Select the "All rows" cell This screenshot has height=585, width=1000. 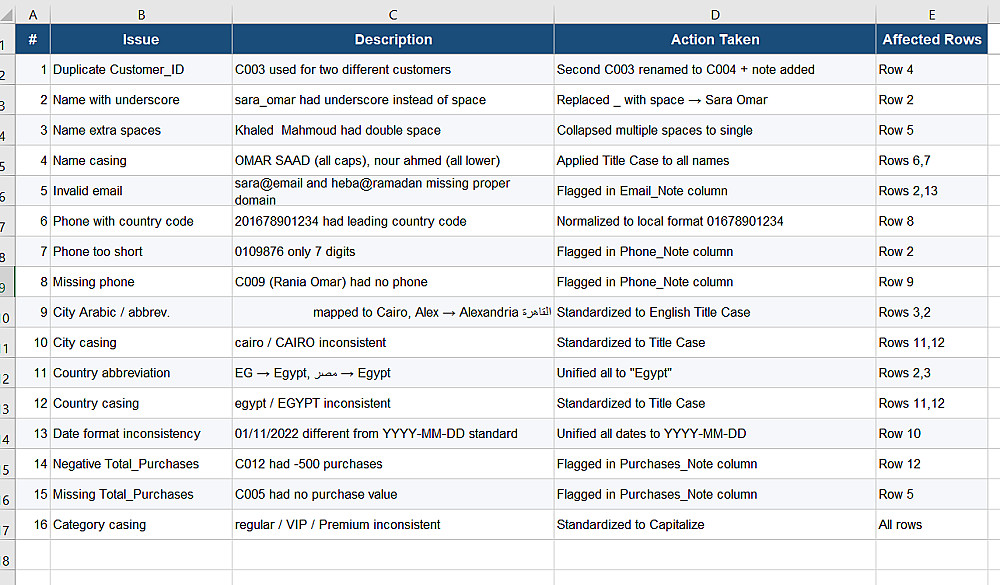coord(931,524)
